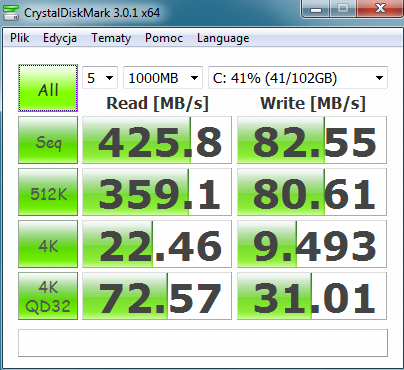Open the drive selector showing C: 41%
The image size is (404, 370).
click(x=298, y=78)
